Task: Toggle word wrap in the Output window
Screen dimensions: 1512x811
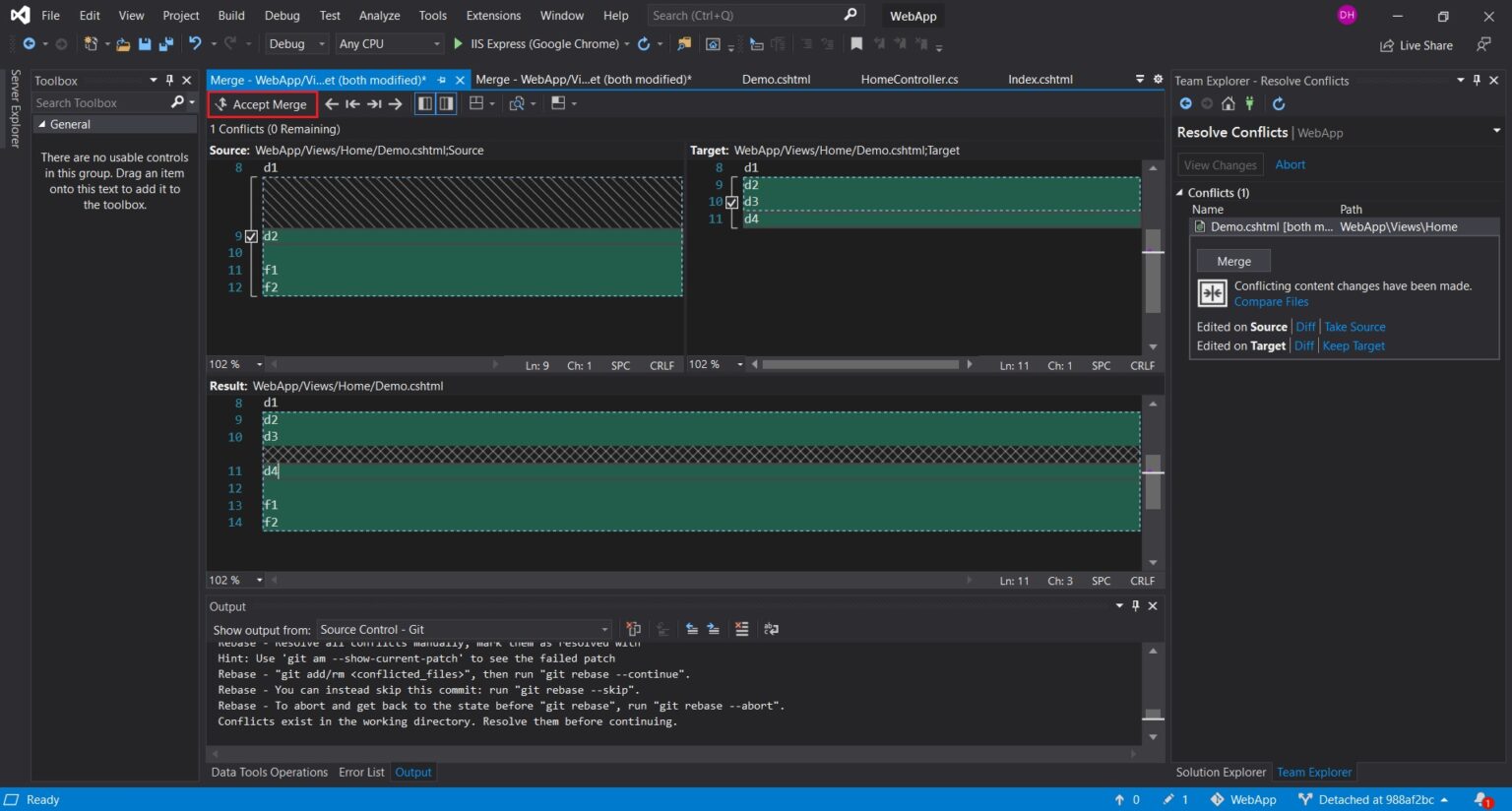Action: click(x=771, y=629)
